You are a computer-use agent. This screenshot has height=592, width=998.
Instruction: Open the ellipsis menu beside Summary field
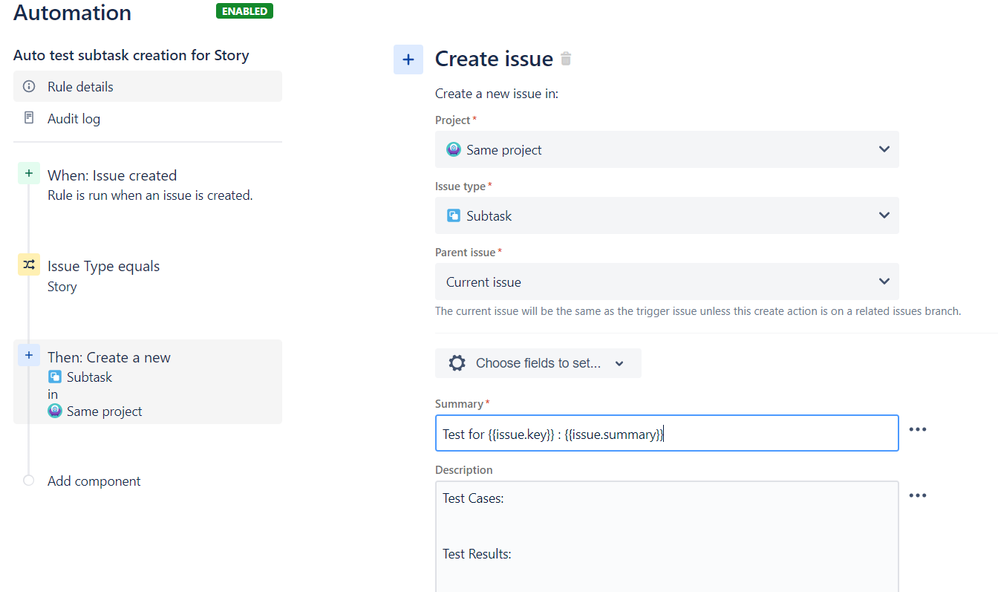click(x=917, y=428)
